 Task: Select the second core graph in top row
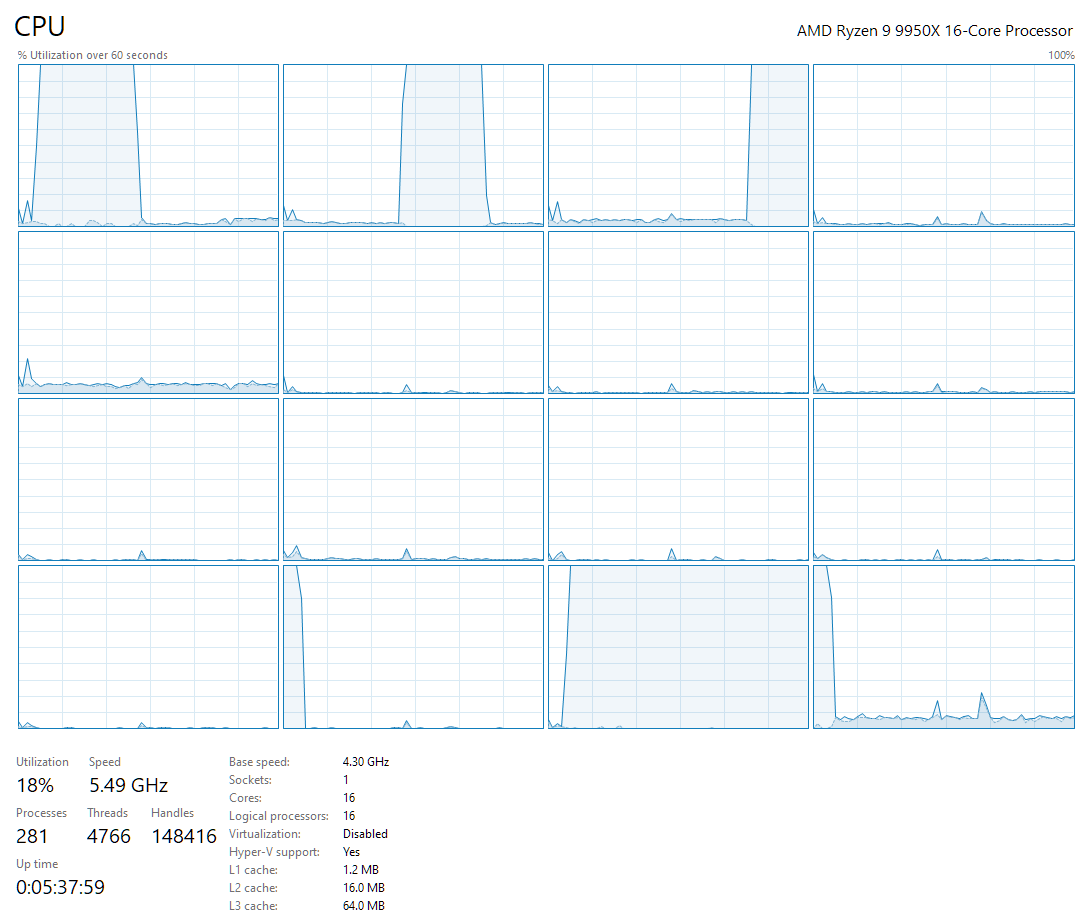[x=413, y=146]
